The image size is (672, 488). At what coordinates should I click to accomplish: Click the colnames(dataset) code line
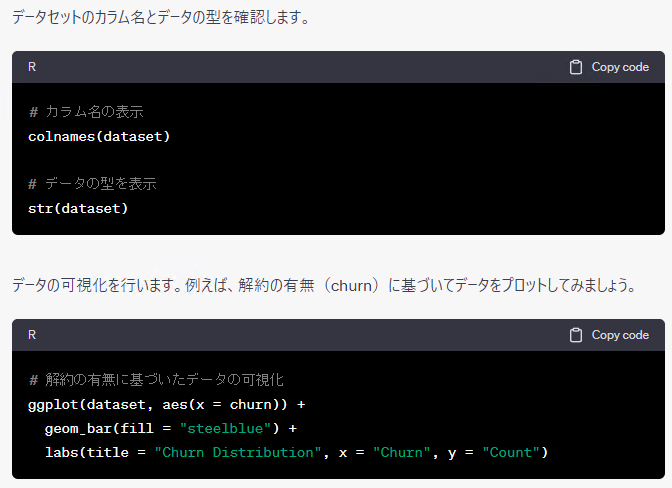tap(99, 136)
